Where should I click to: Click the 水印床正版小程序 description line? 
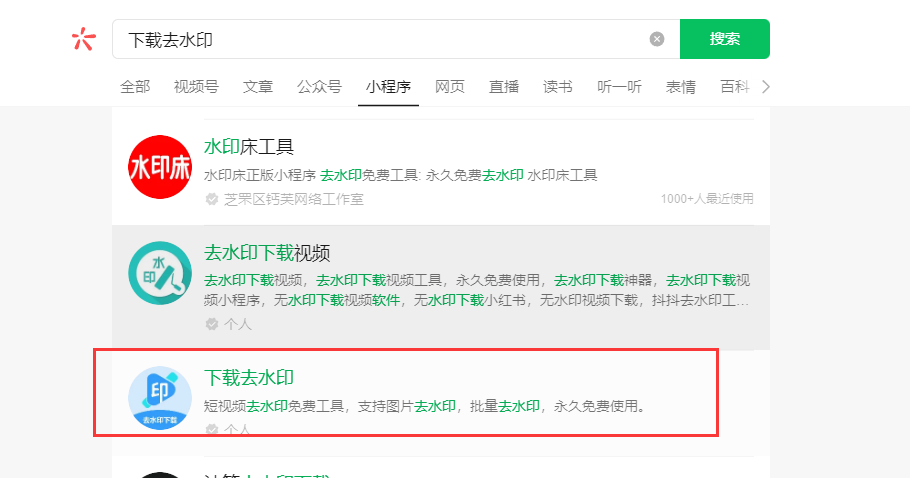(x=400, y=175)
